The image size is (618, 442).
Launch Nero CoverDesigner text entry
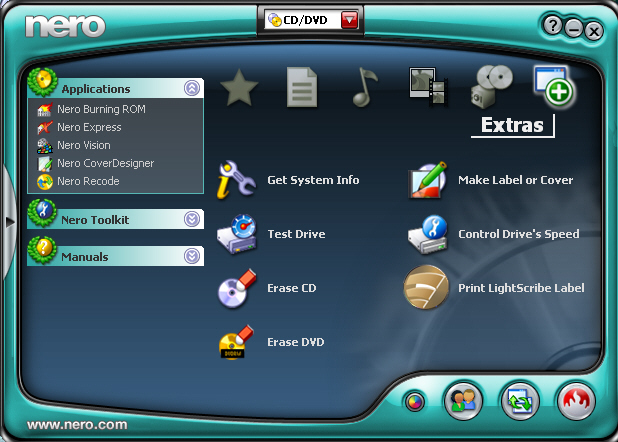(105, 163)
